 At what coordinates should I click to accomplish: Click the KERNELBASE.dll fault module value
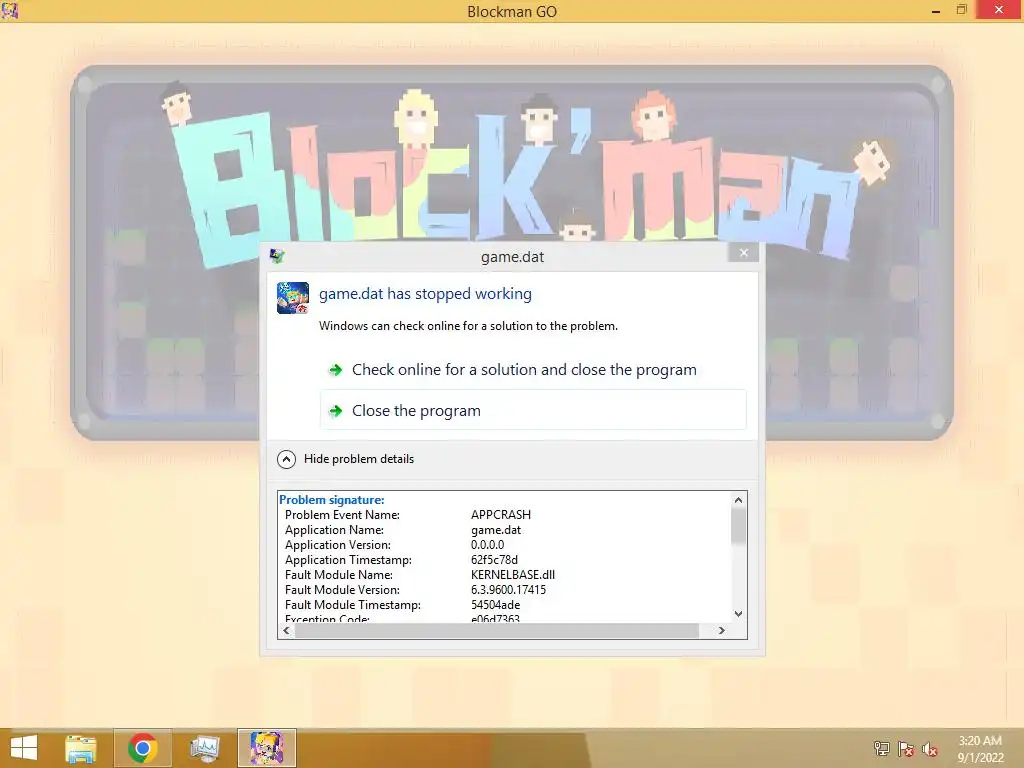click(x=513, y=575)
